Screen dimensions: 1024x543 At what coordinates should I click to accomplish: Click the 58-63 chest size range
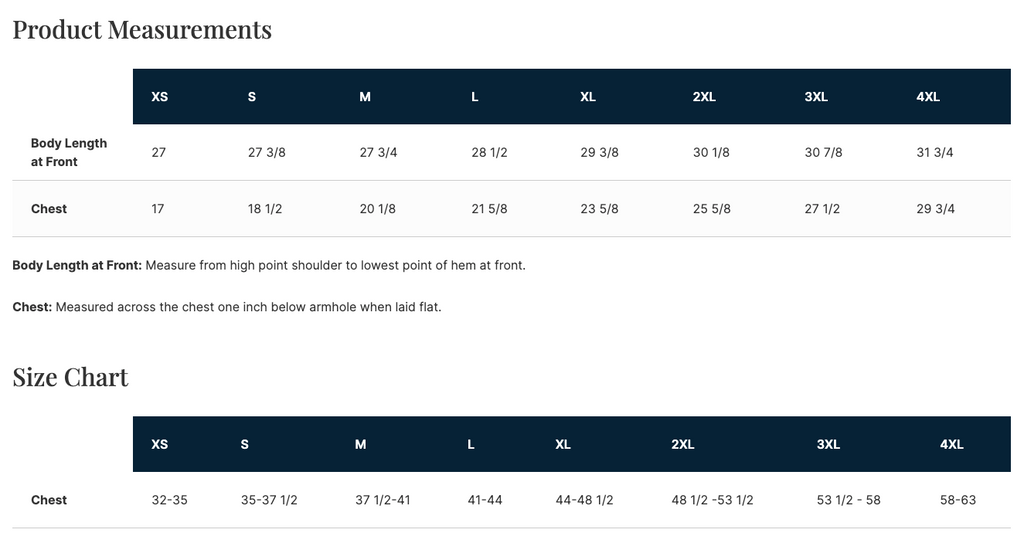(x=957, y=500)
